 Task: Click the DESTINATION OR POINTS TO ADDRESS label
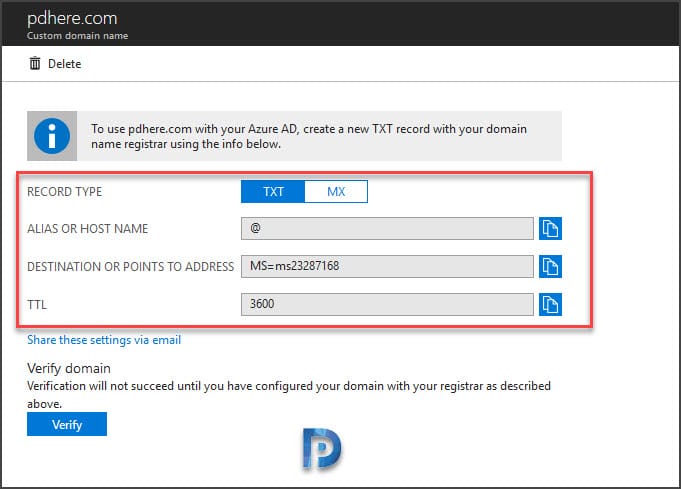click(130, 266)
